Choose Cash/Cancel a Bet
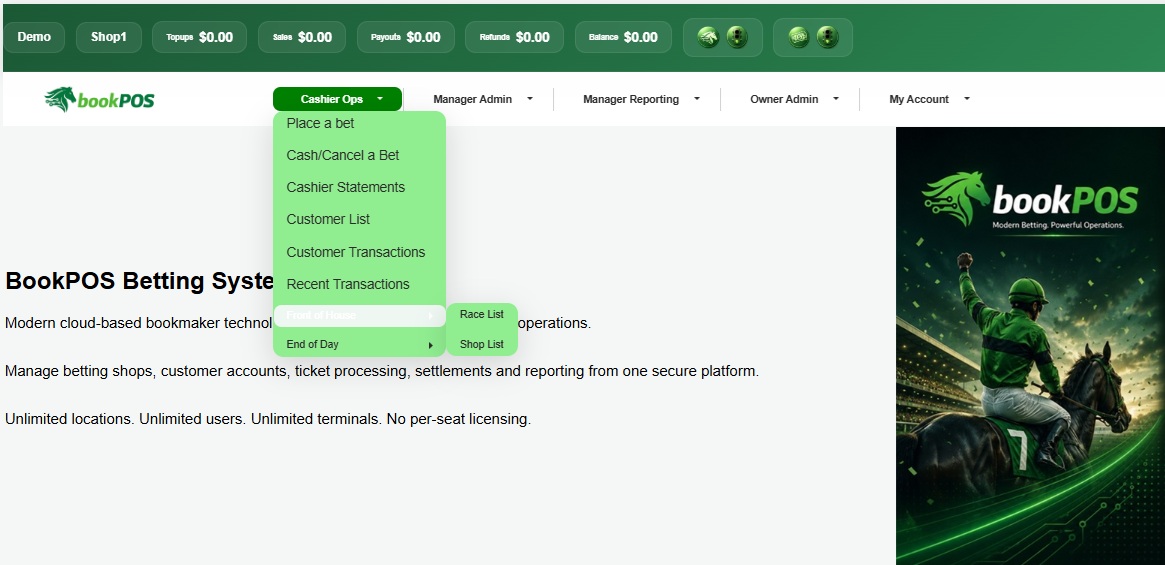The image size is (1165, 565). click(343, 155)
